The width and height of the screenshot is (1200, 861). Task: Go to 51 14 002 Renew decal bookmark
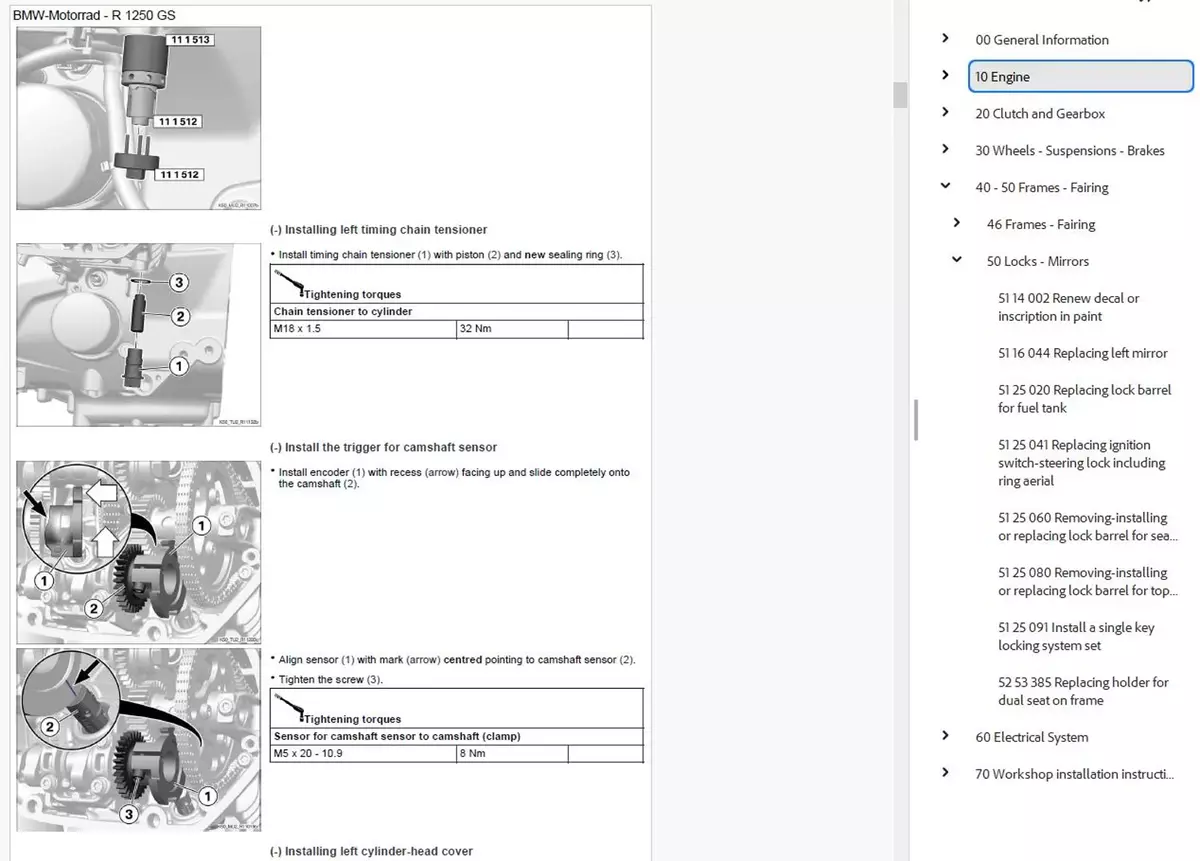pos(1068,307)
